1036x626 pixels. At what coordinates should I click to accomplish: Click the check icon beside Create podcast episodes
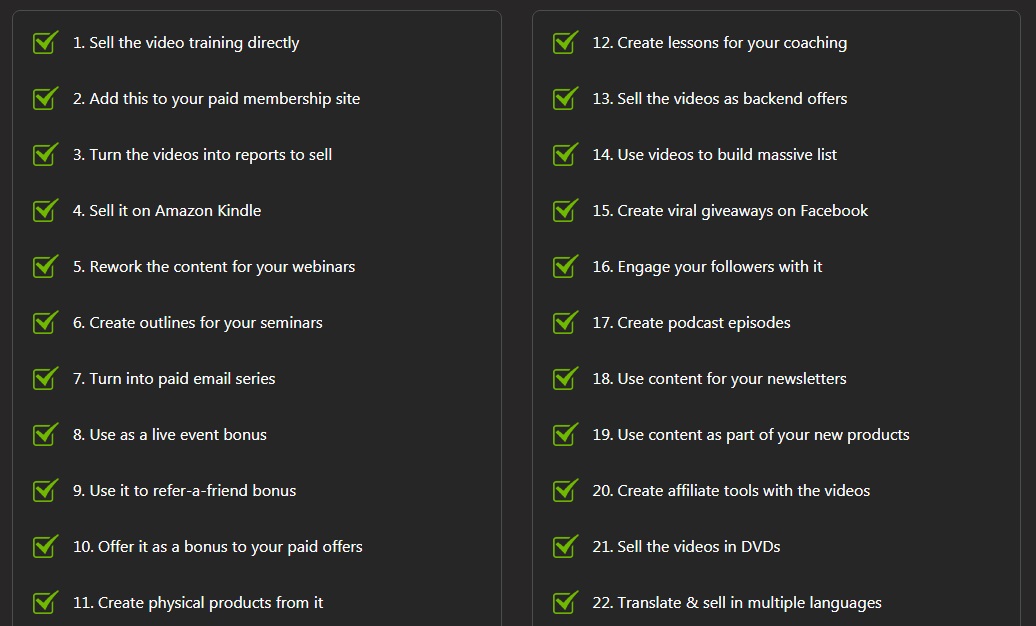point(565,323)
